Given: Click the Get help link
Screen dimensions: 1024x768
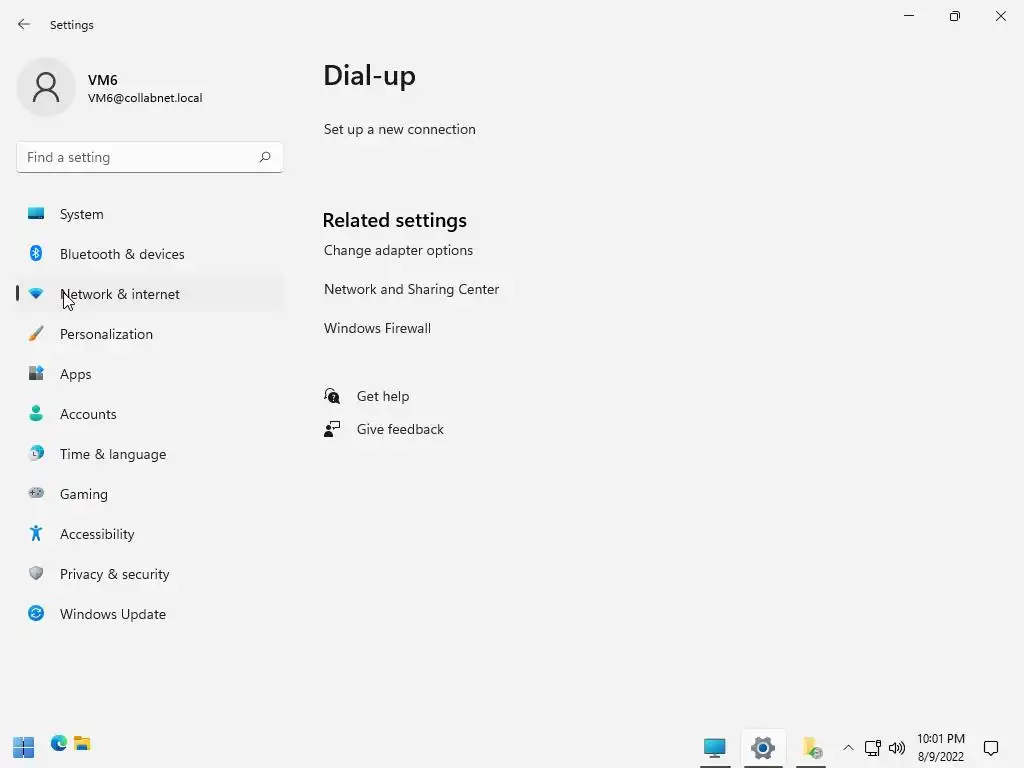Looking at the screenshot, I should [x=383, y=396].
